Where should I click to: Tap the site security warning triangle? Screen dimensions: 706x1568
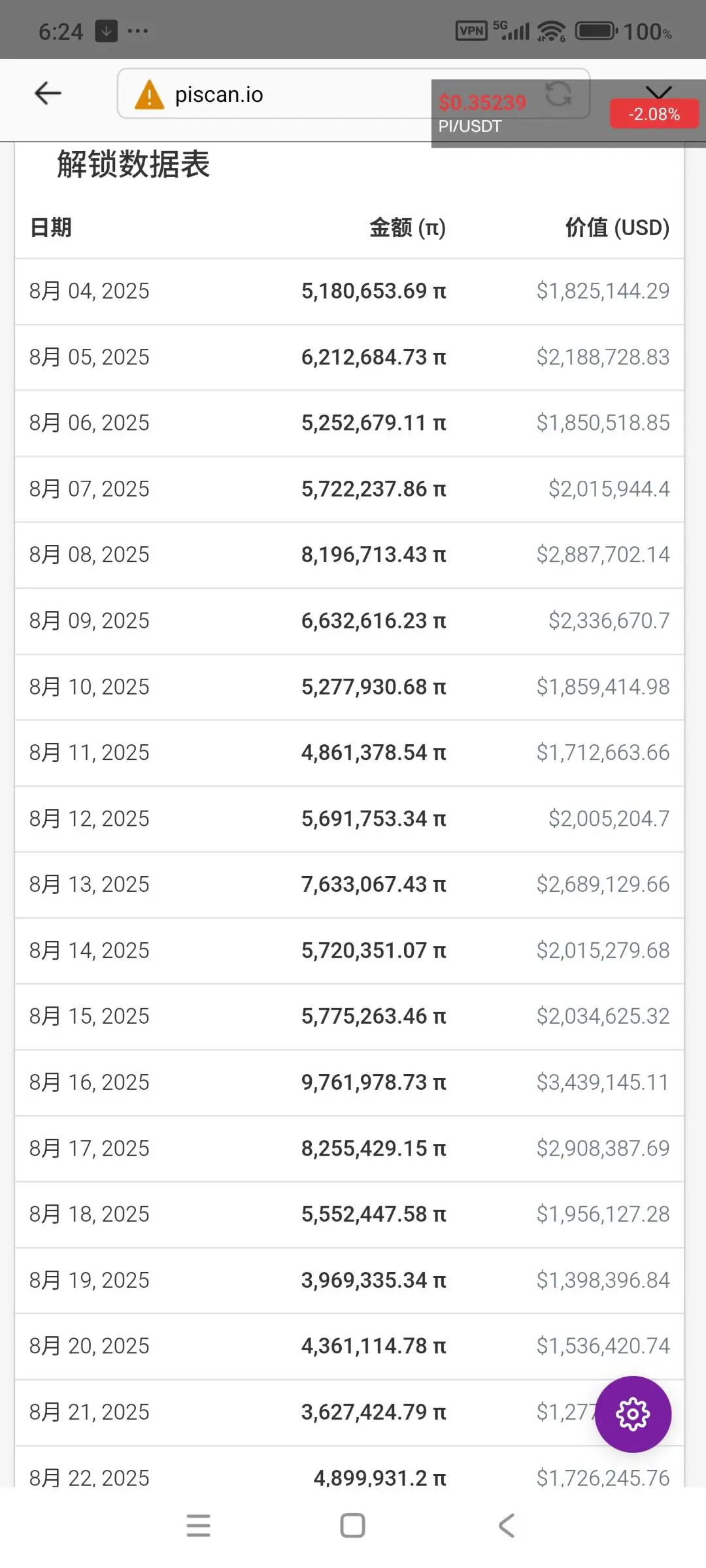149,94
